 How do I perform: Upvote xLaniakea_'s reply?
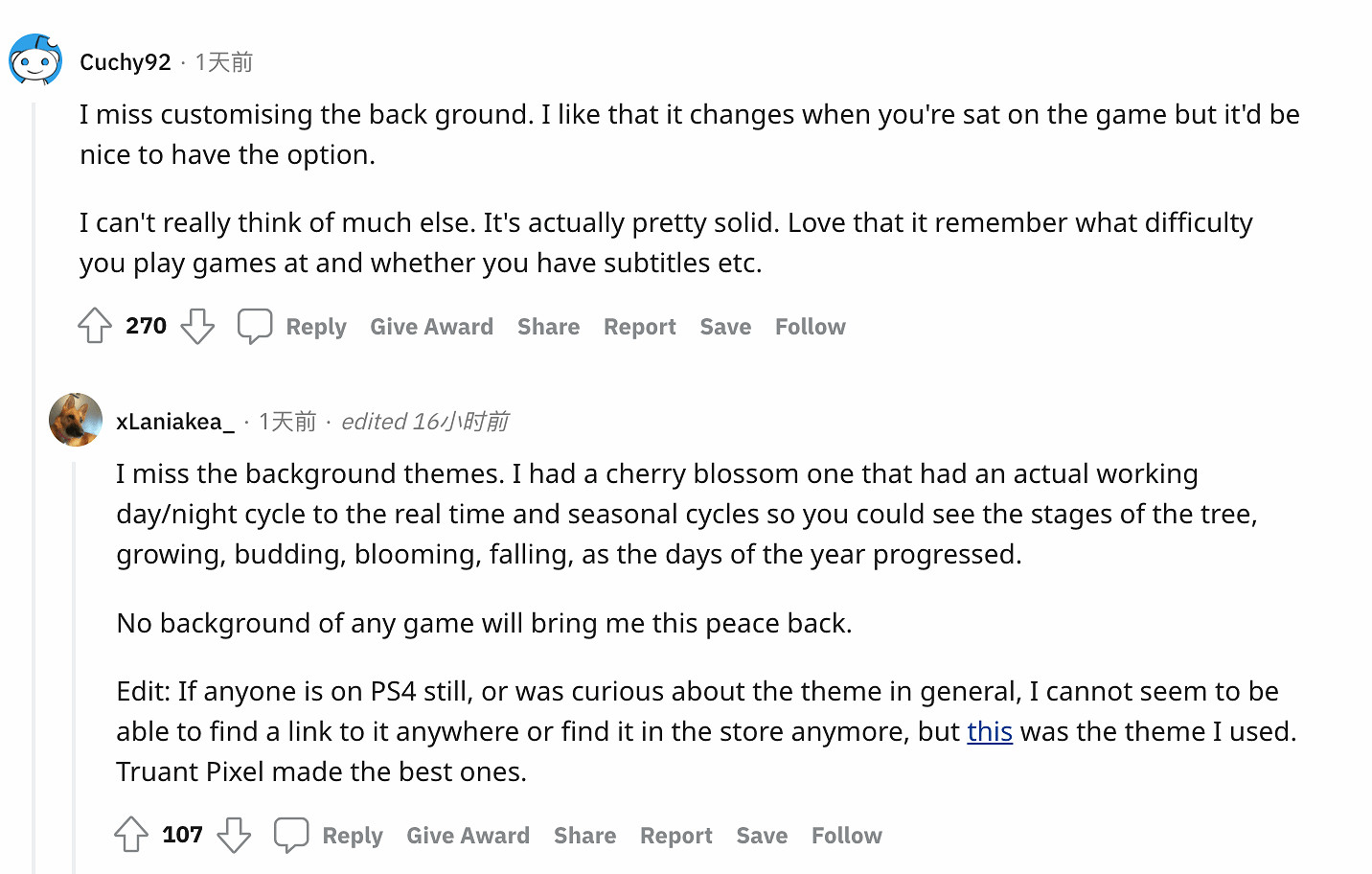131,835
